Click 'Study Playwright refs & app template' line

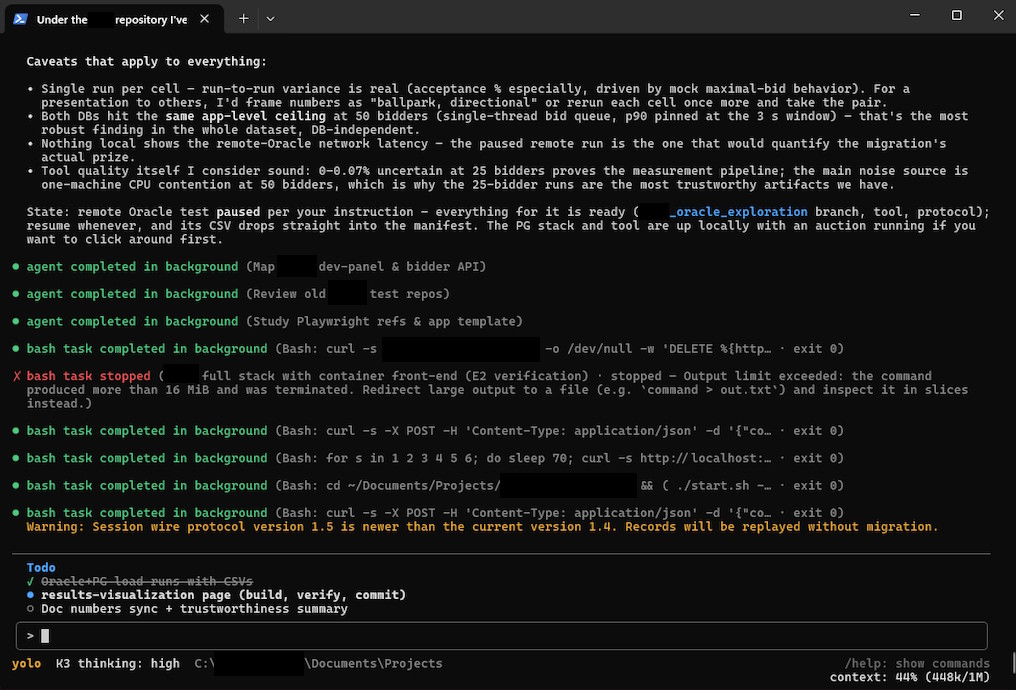(x=274, y=321)
